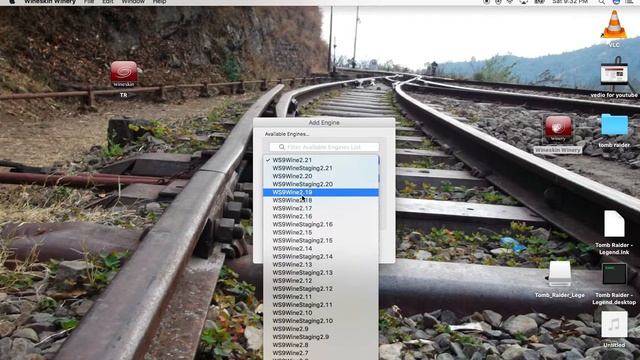Select WS9WineStaging2.10 engine entry
The width and height of the screenshot is (640, 360).
coord(321,321)
